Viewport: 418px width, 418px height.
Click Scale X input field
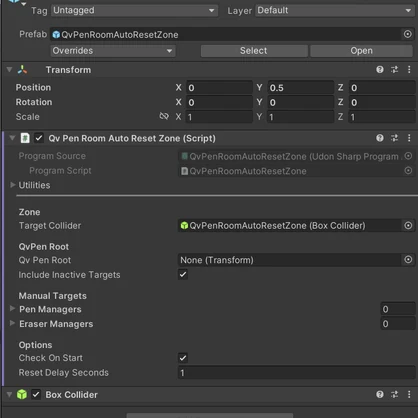coord(219,117)
